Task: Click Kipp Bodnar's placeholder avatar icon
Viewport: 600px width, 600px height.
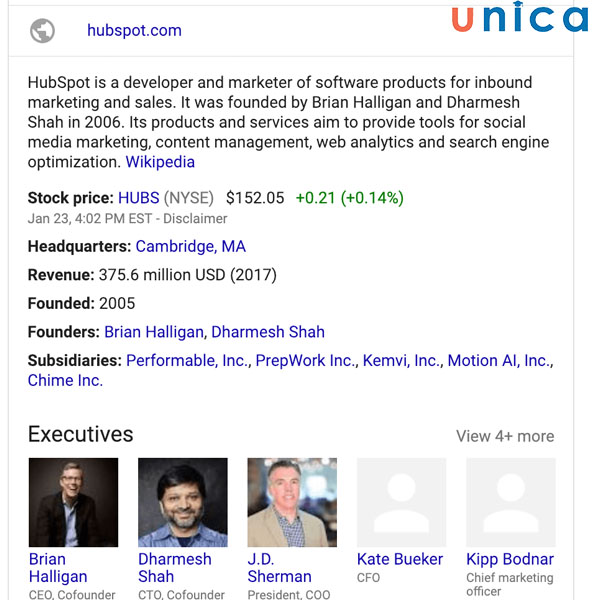Action: 510,502
